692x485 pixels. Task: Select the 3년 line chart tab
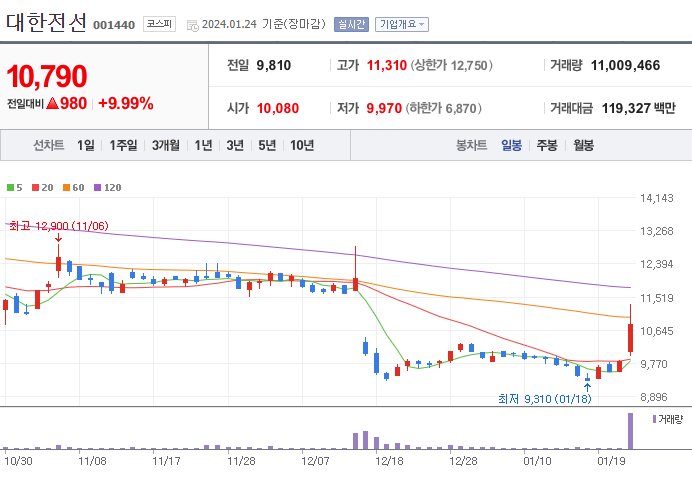tap(235, 145)
